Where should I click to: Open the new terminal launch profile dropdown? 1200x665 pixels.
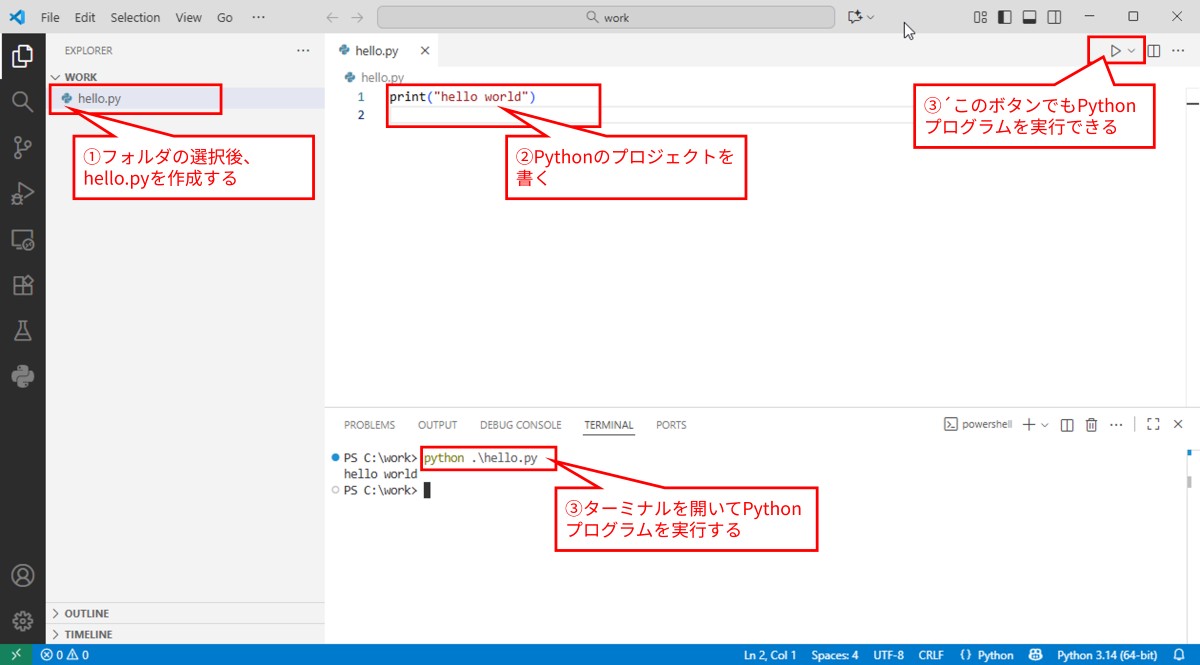point(1045,425)
